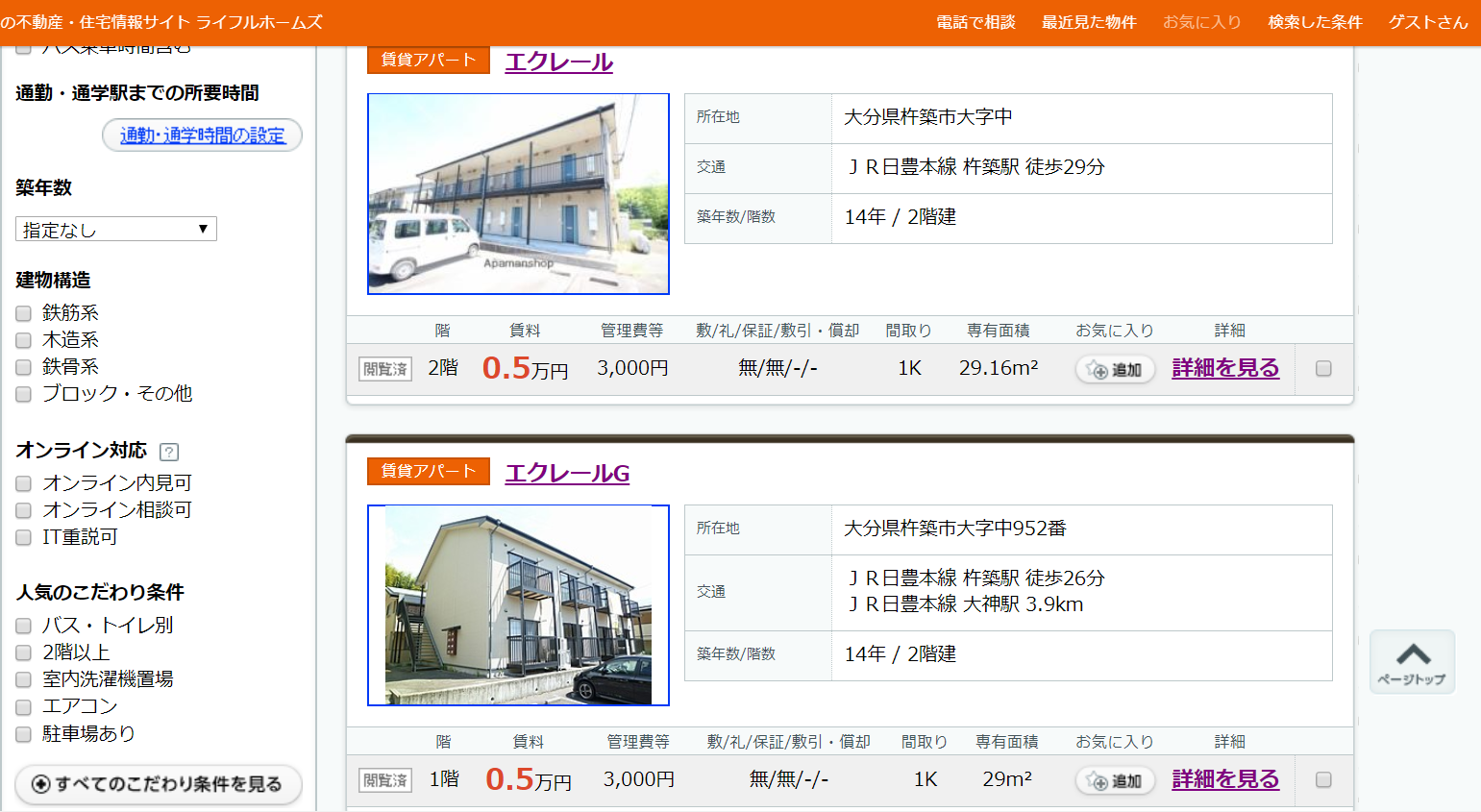This screenshot has width=1481, height=812.
Task: Open すべてのこだわり条件を見る button
Action: tap(159, 784)
